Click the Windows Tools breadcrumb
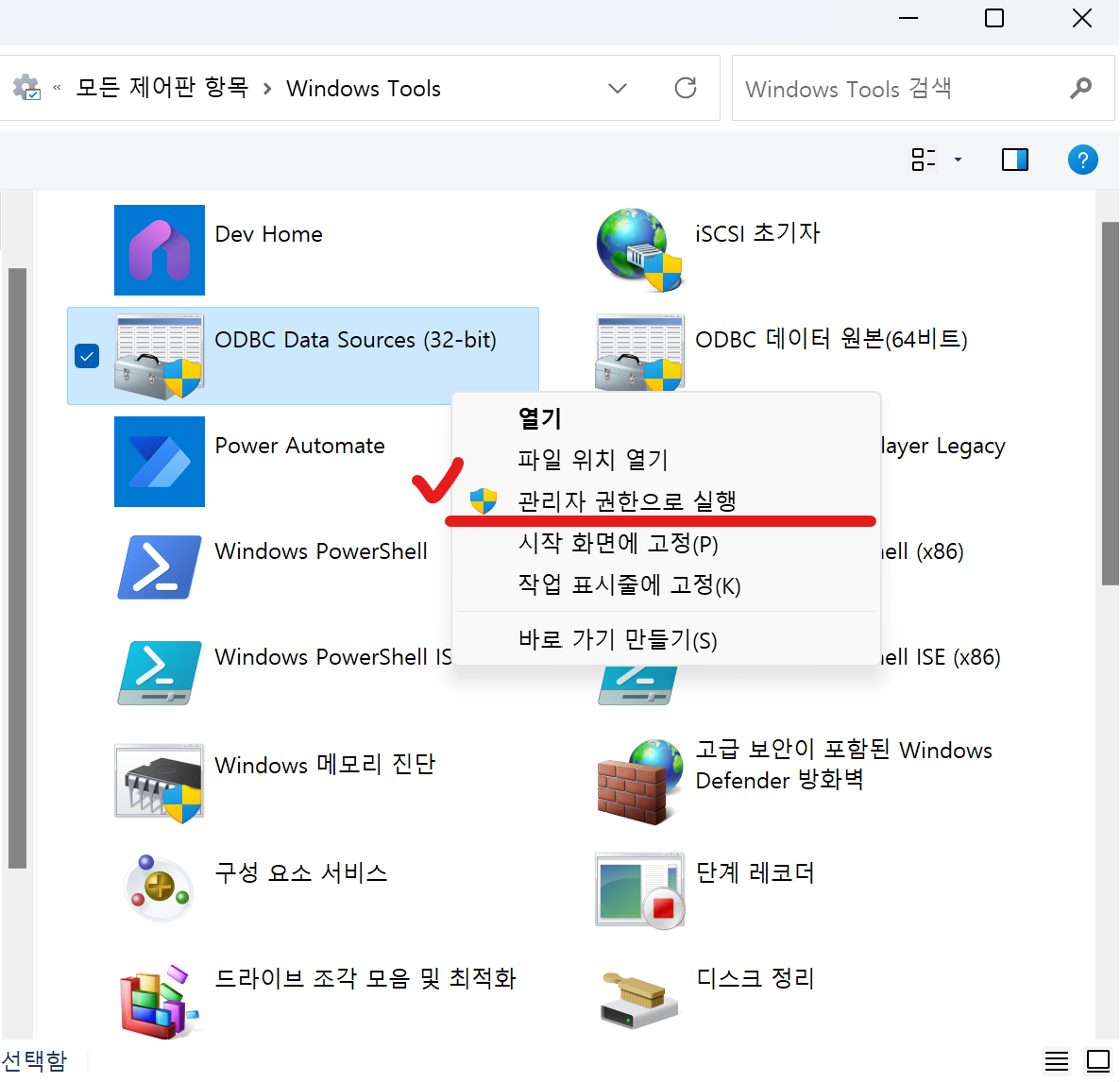Viewport: 1120px width, 1082px height. point(364,89)
